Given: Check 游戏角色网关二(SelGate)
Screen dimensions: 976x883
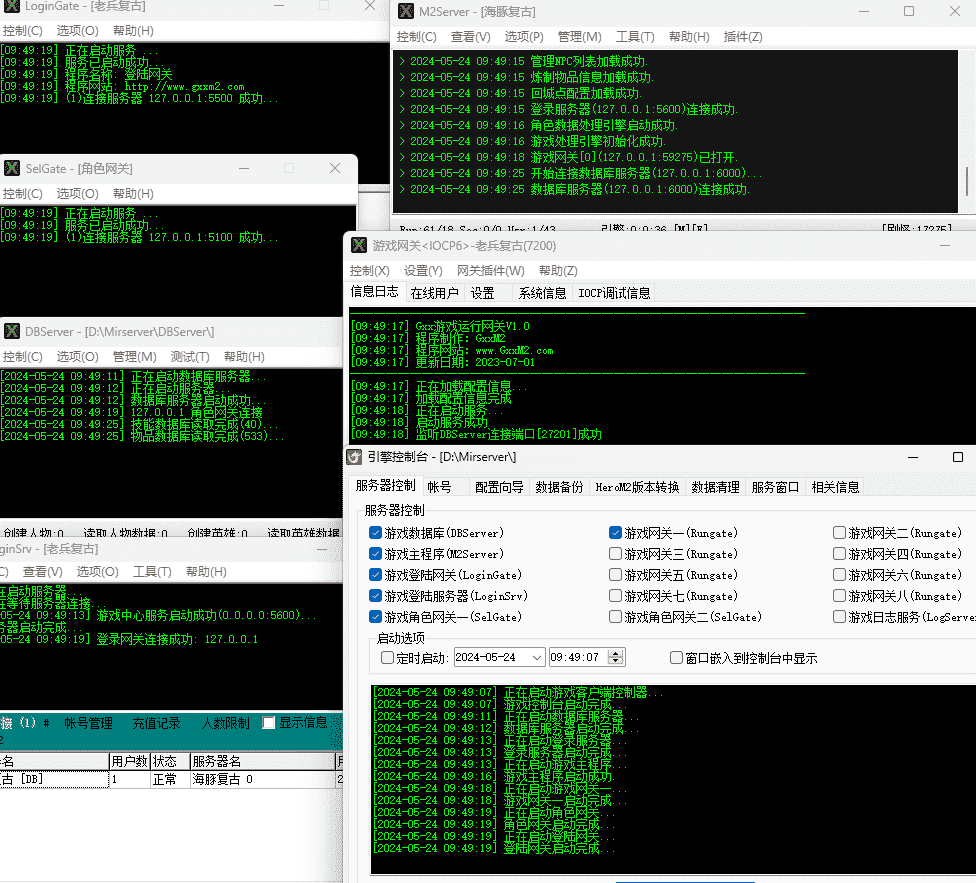Looking at the screenshot, I should [x=615, y=617].
